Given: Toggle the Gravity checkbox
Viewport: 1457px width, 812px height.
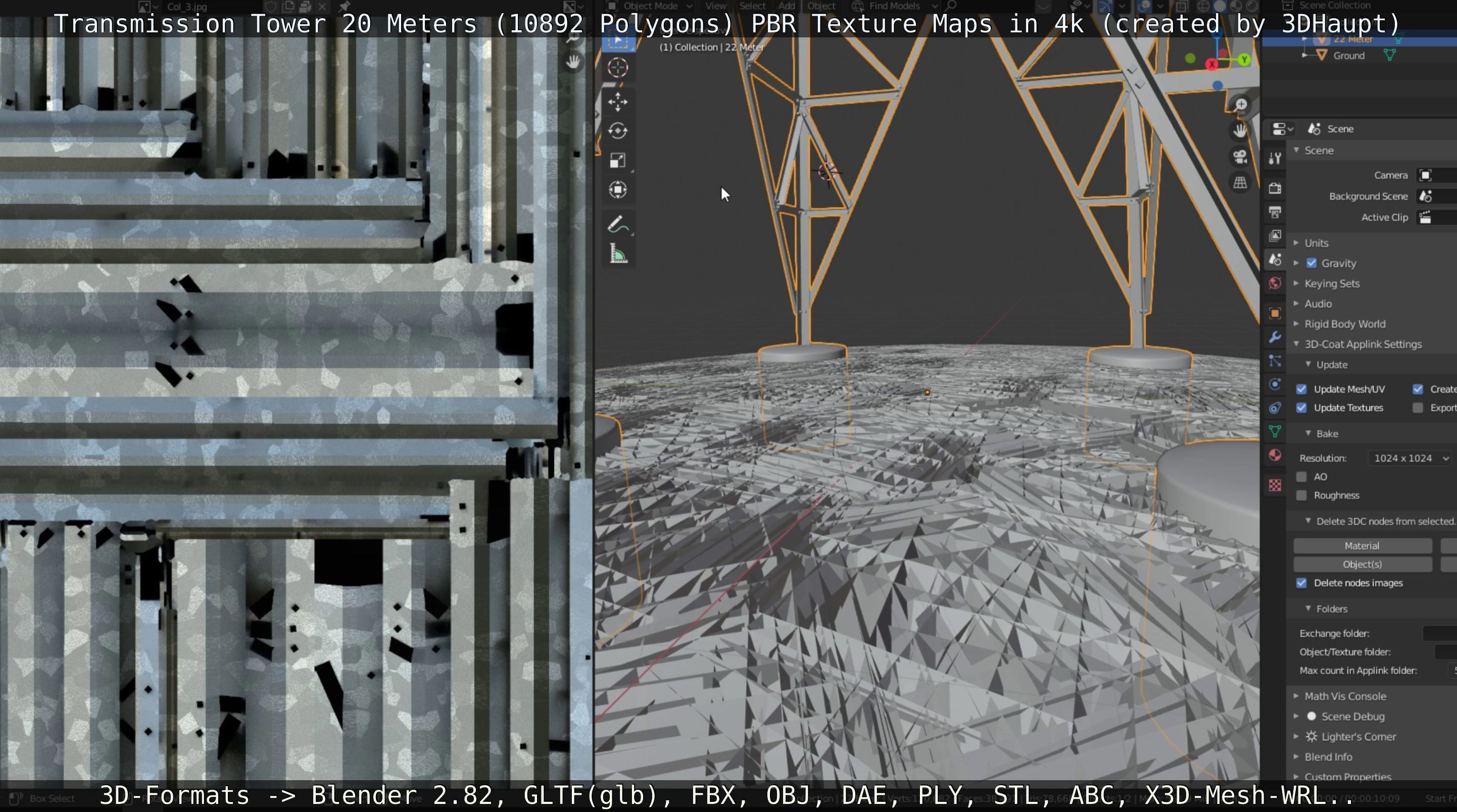Looking at the screenshot, I should pyautogui.click(x=1312, y=263).
